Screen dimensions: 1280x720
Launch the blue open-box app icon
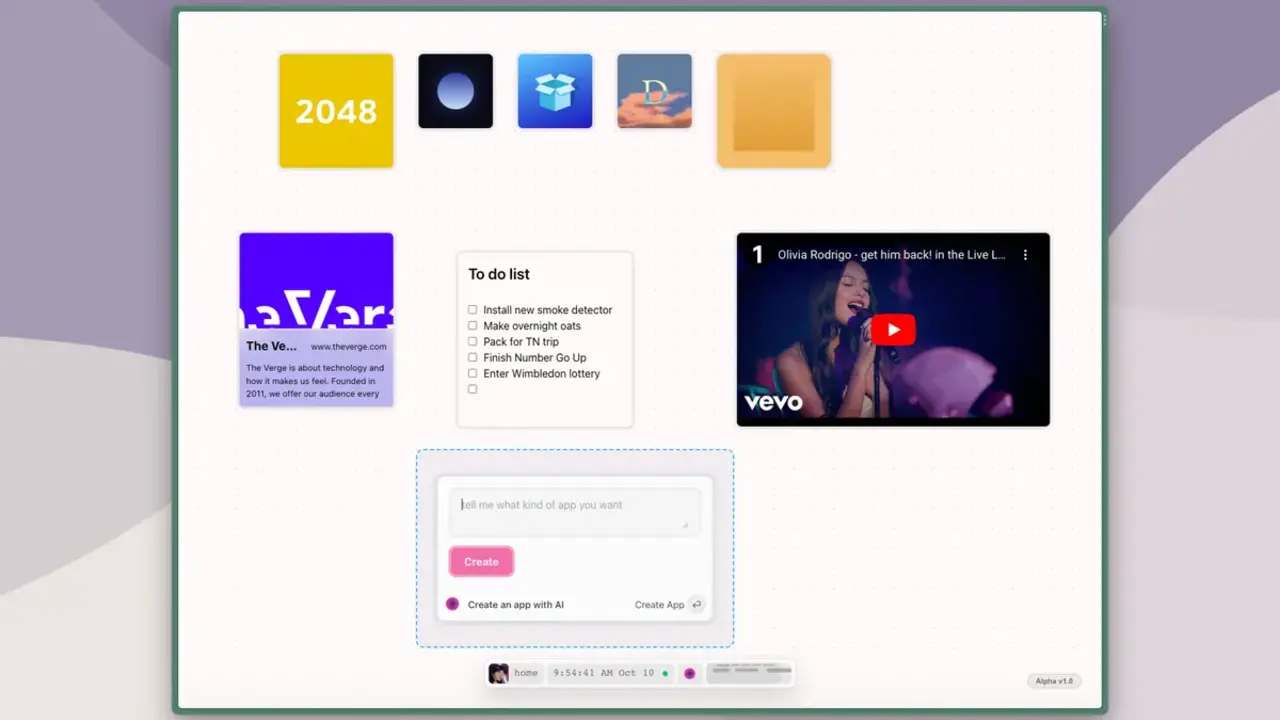(555, 91)
